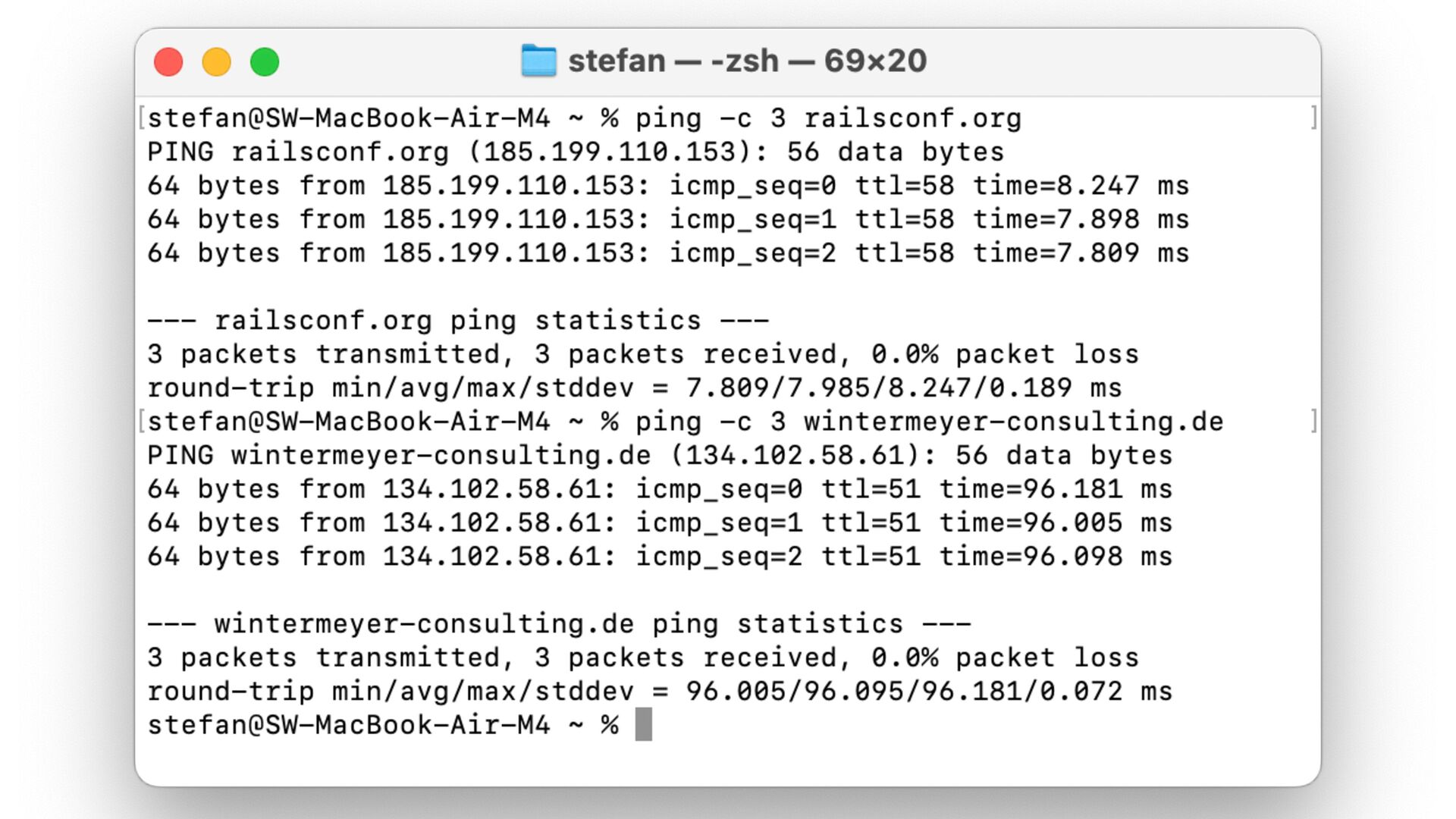
Task: Click the blue folder icon in title bar
Action: click(x=538, y=61)
